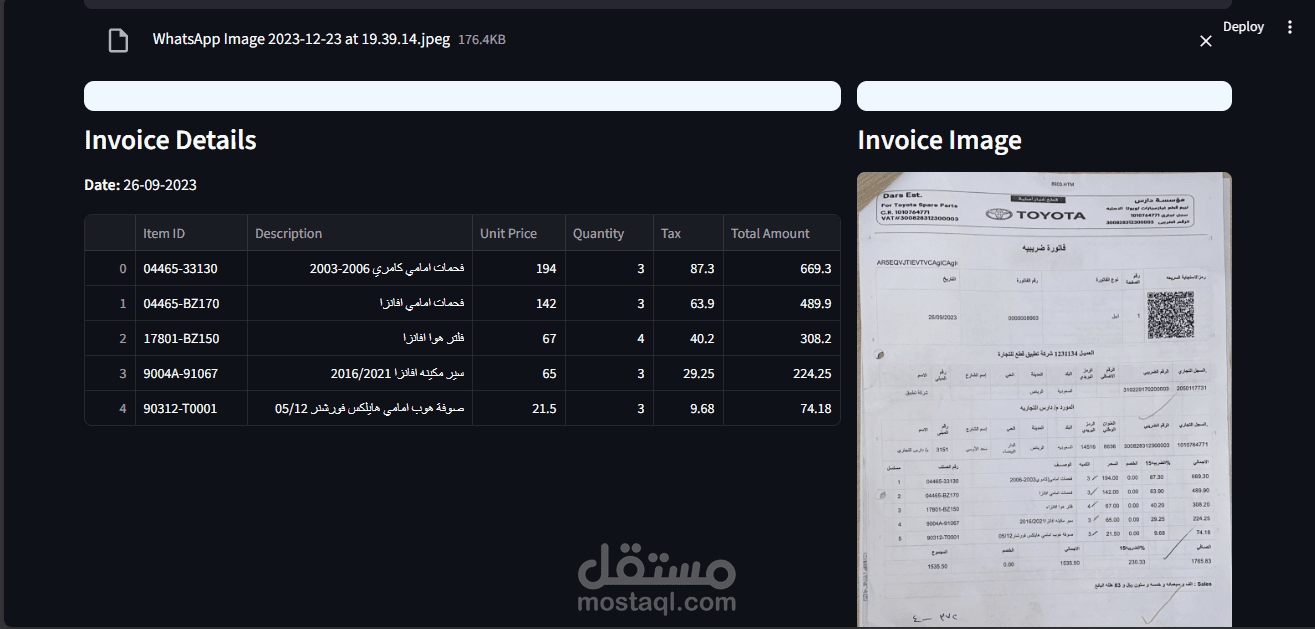The height and width of the screenshot is (629, 1315).
Task: Sort by Unit Price column header
Action: point(519,233)
